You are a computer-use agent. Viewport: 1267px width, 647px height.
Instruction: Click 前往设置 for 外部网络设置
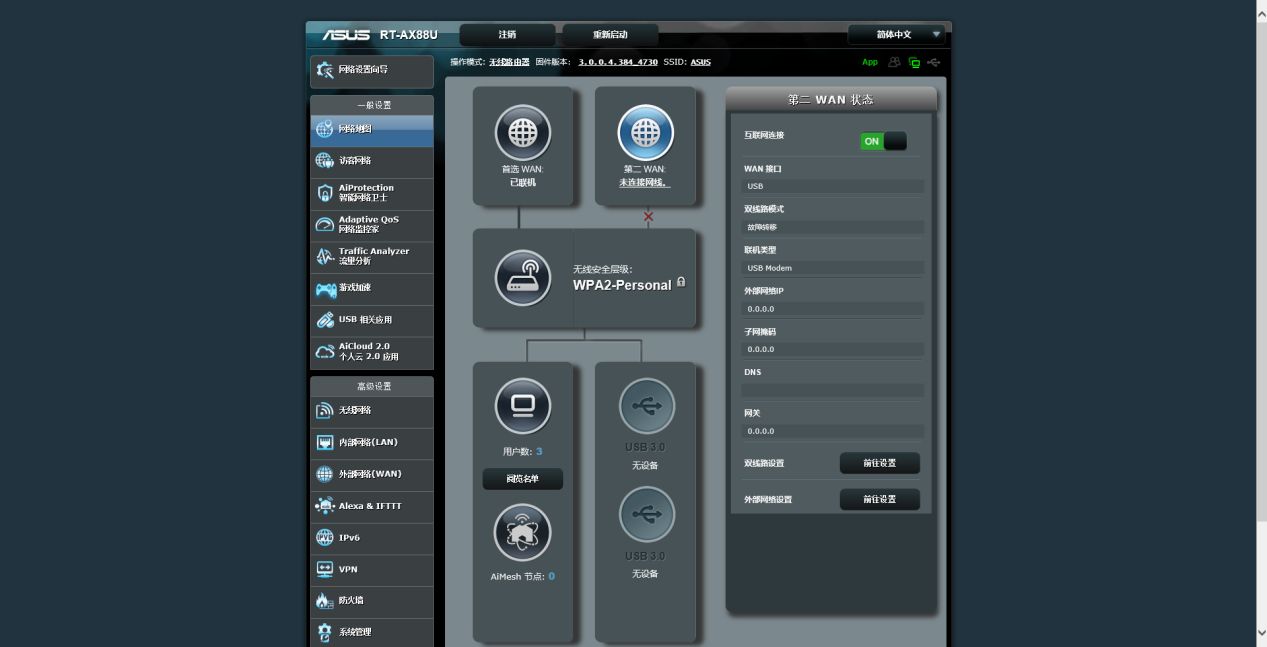coord(879,499)
